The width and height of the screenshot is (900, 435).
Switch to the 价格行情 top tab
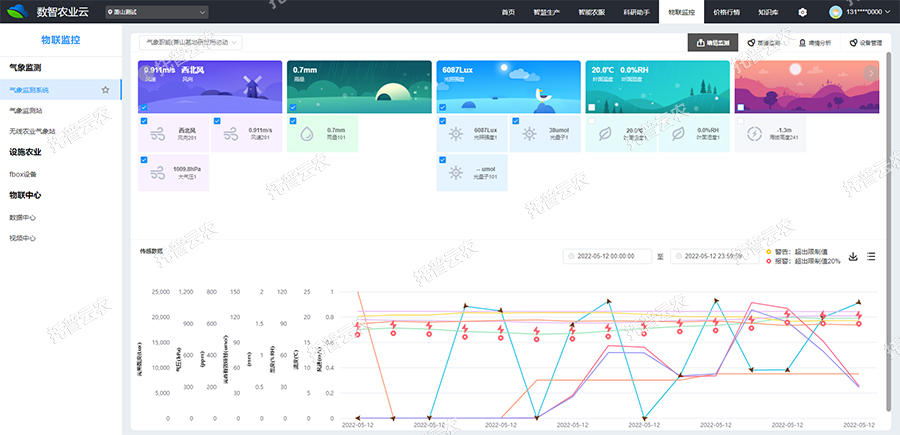tap(728, 12)
